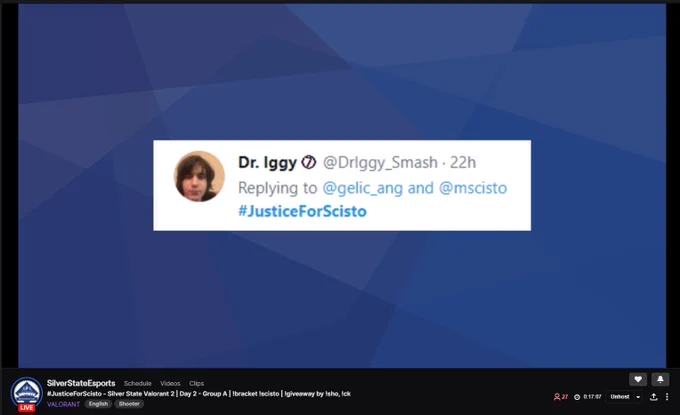
Task: Open the Schedule tab
Action: tap(137, 383)
